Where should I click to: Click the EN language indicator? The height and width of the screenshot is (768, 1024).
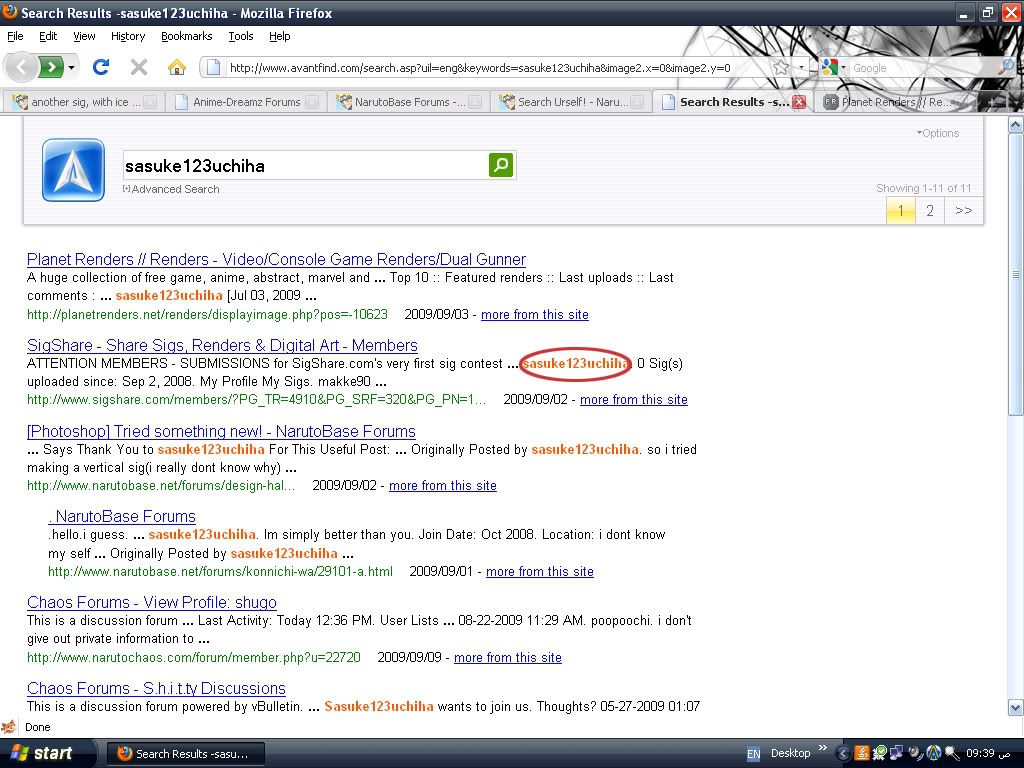coord(753,754)
